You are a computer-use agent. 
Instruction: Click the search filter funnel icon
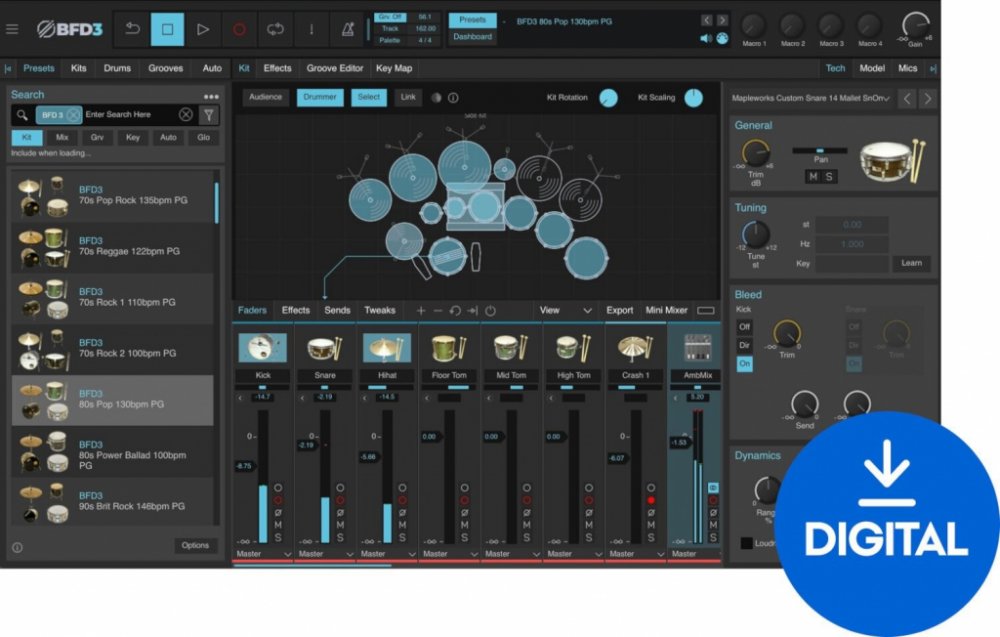[208, 115]
